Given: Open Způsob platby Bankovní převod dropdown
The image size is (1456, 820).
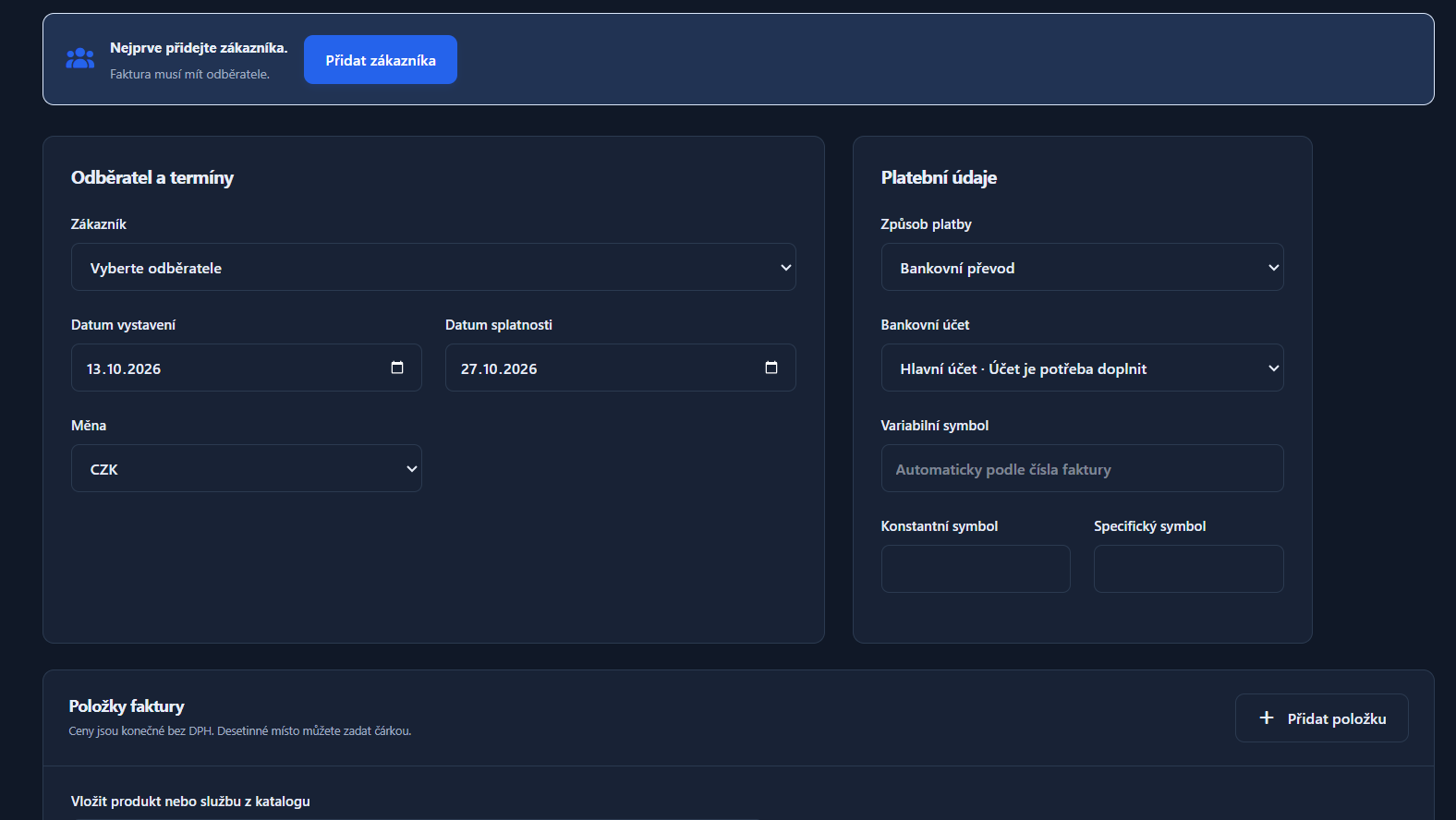Looking at the screenshot, I should pyautogui.click(x=1082, y=267).
